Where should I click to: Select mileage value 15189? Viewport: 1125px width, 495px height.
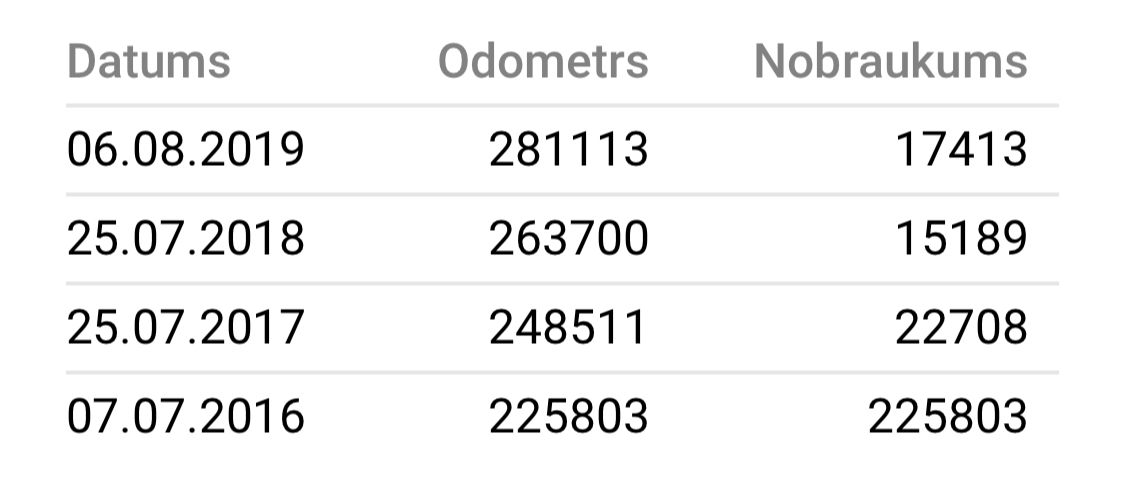(961, 239)
